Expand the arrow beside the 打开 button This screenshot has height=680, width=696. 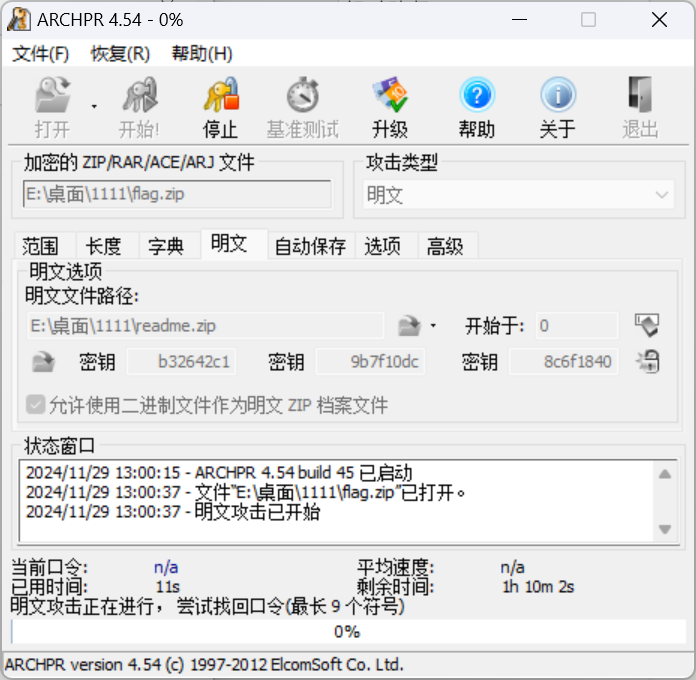coord(94,107)
